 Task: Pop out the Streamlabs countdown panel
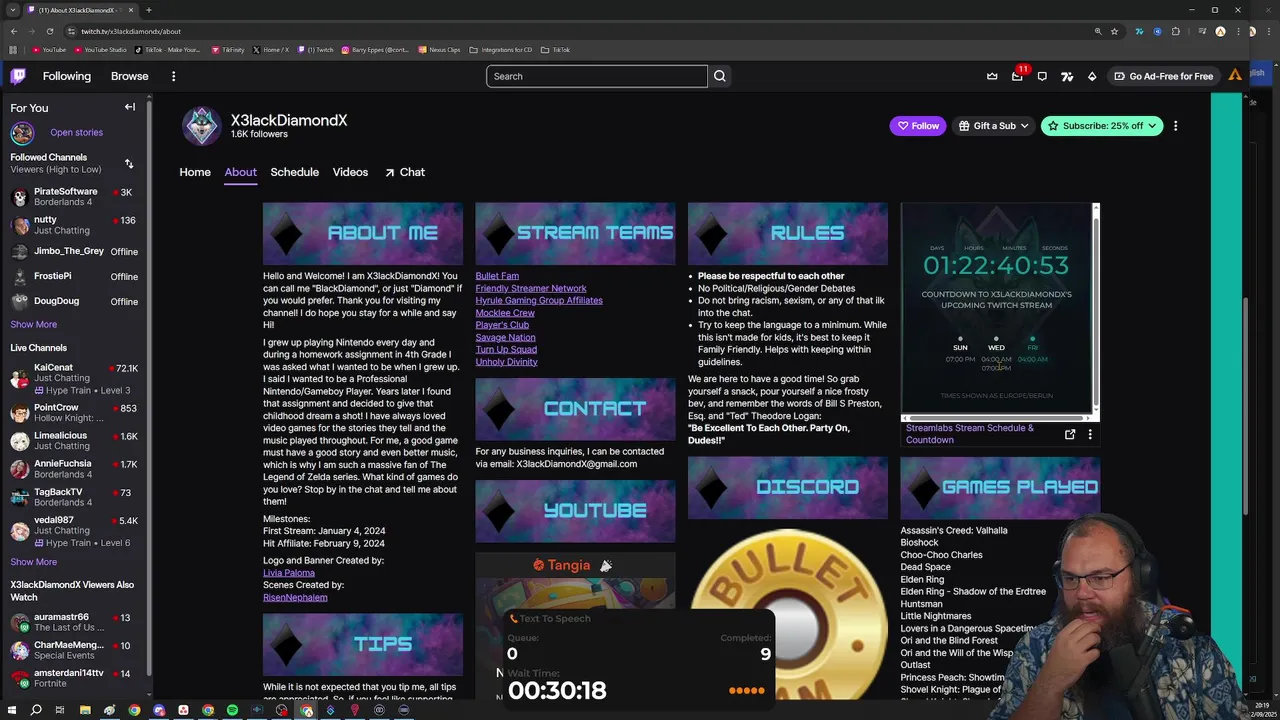1070,434
